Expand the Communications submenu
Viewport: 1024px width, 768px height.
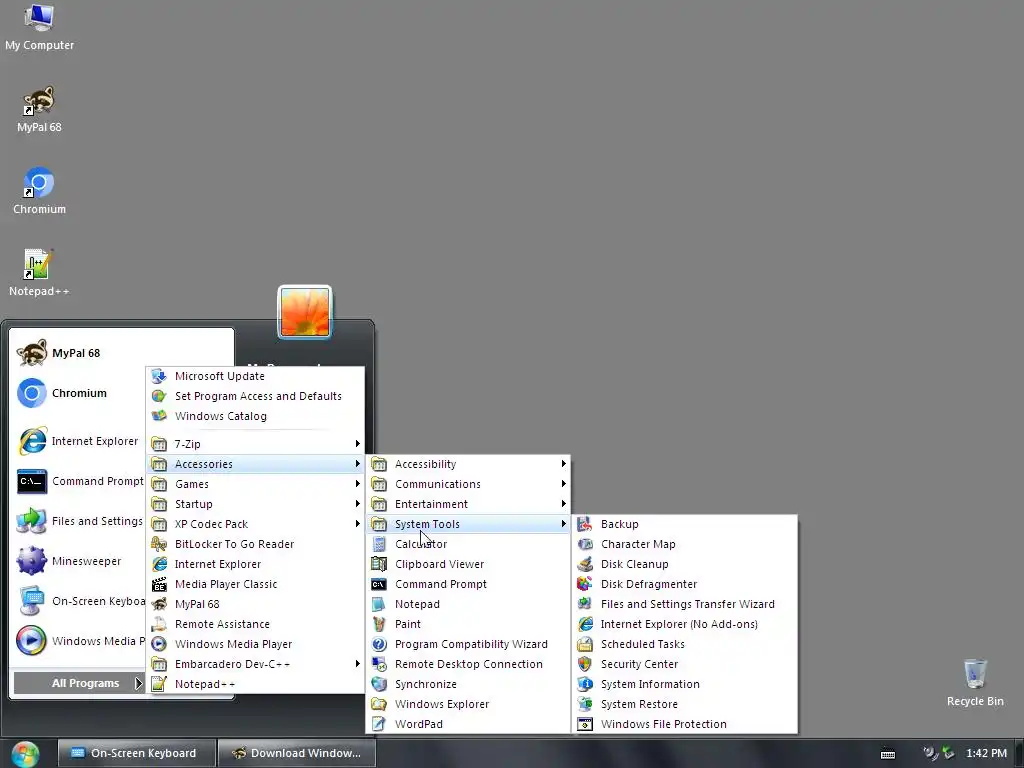[468, 484]
